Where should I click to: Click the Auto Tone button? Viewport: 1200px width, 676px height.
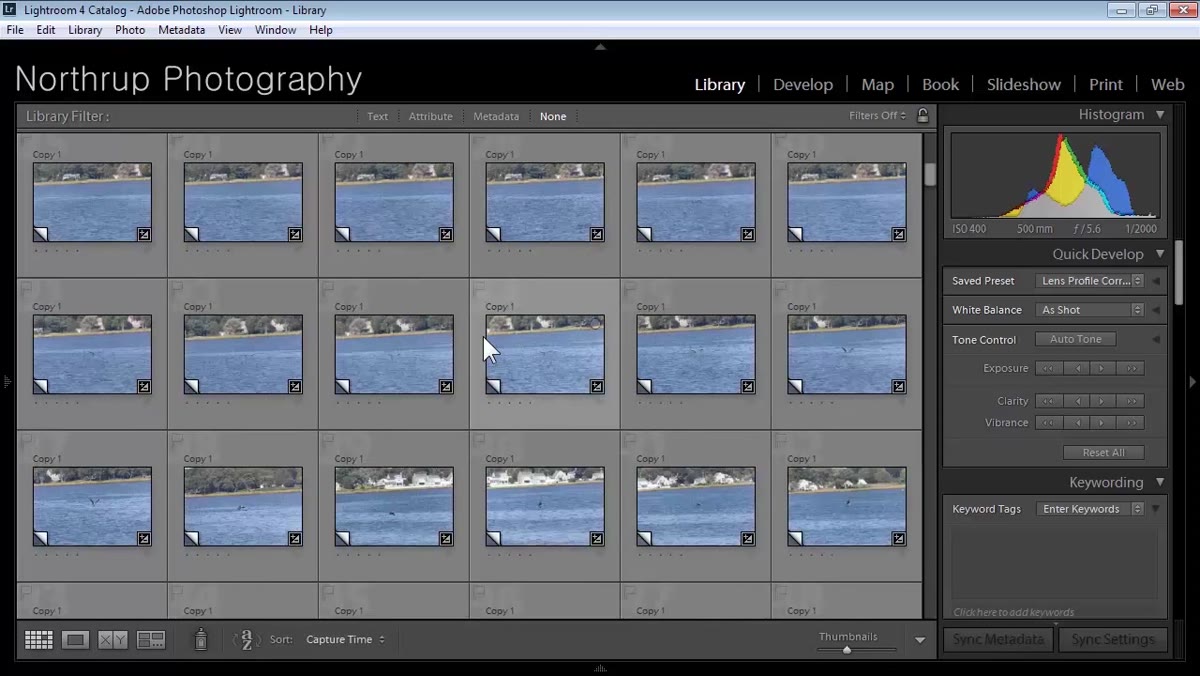pyautogui.click(x=1075, y=340)
